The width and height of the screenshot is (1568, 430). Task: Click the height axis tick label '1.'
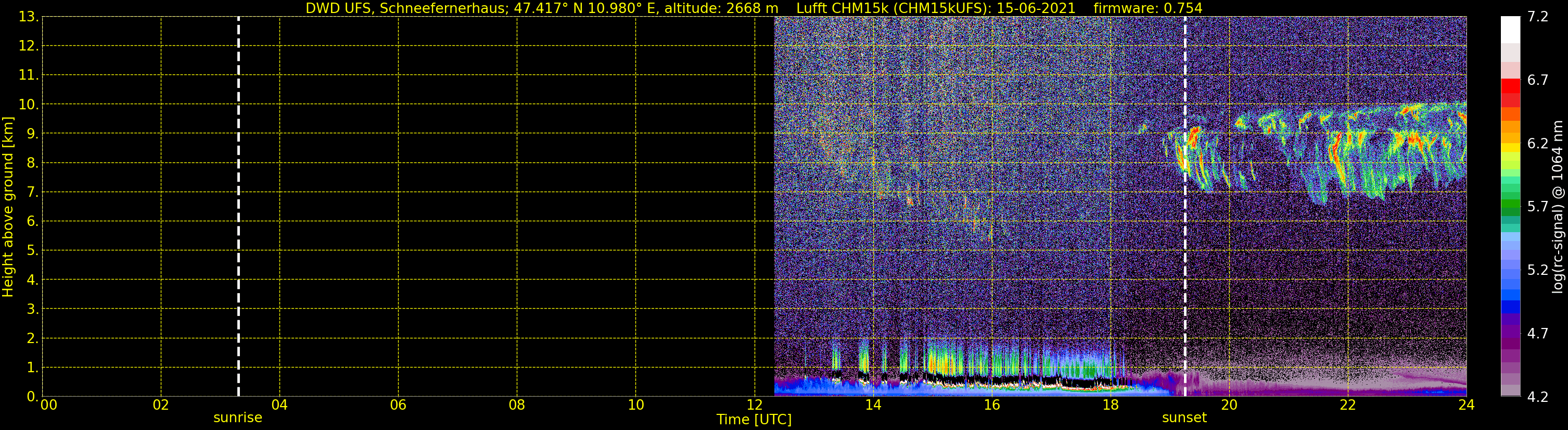32,367
